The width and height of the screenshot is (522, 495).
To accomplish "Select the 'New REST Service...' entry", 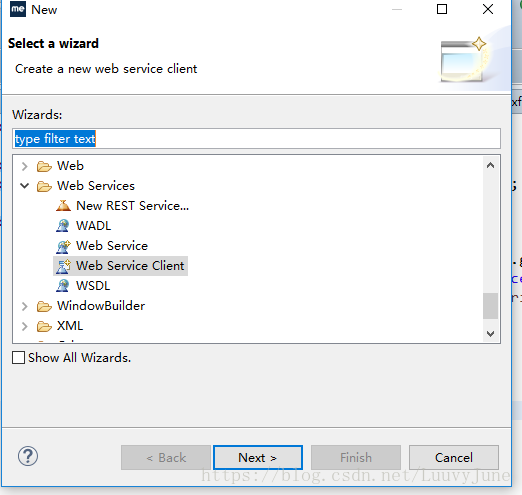I will click(132, 206).
